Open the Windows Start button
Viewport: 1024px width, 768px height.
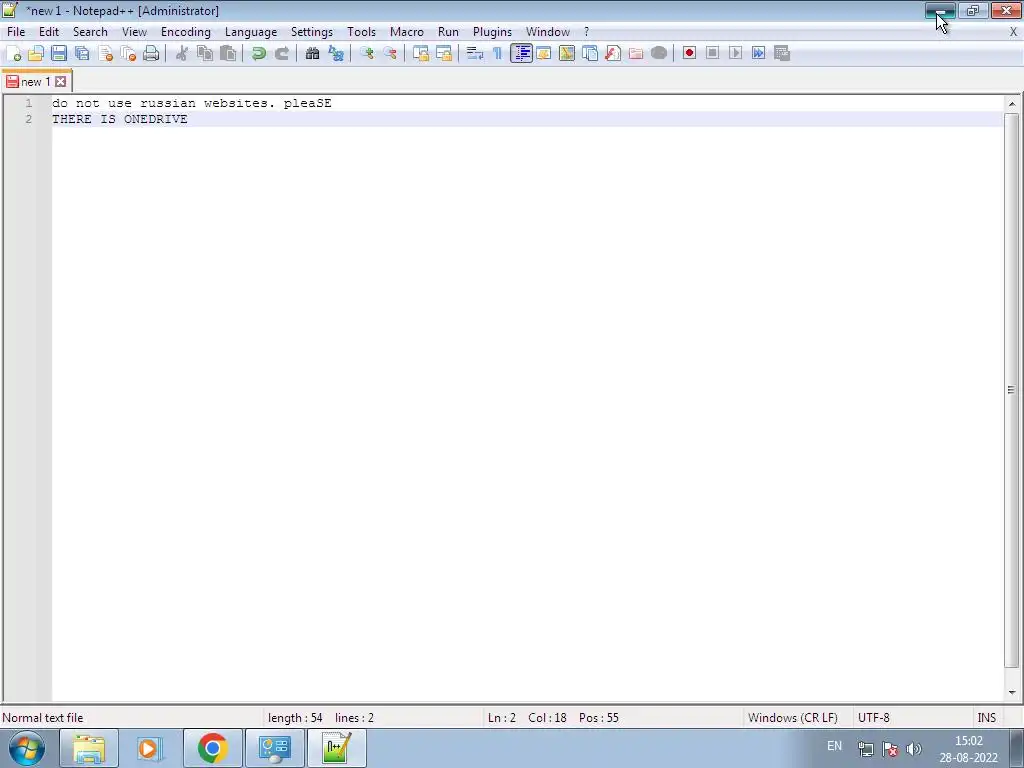click(x=27, y=748)
